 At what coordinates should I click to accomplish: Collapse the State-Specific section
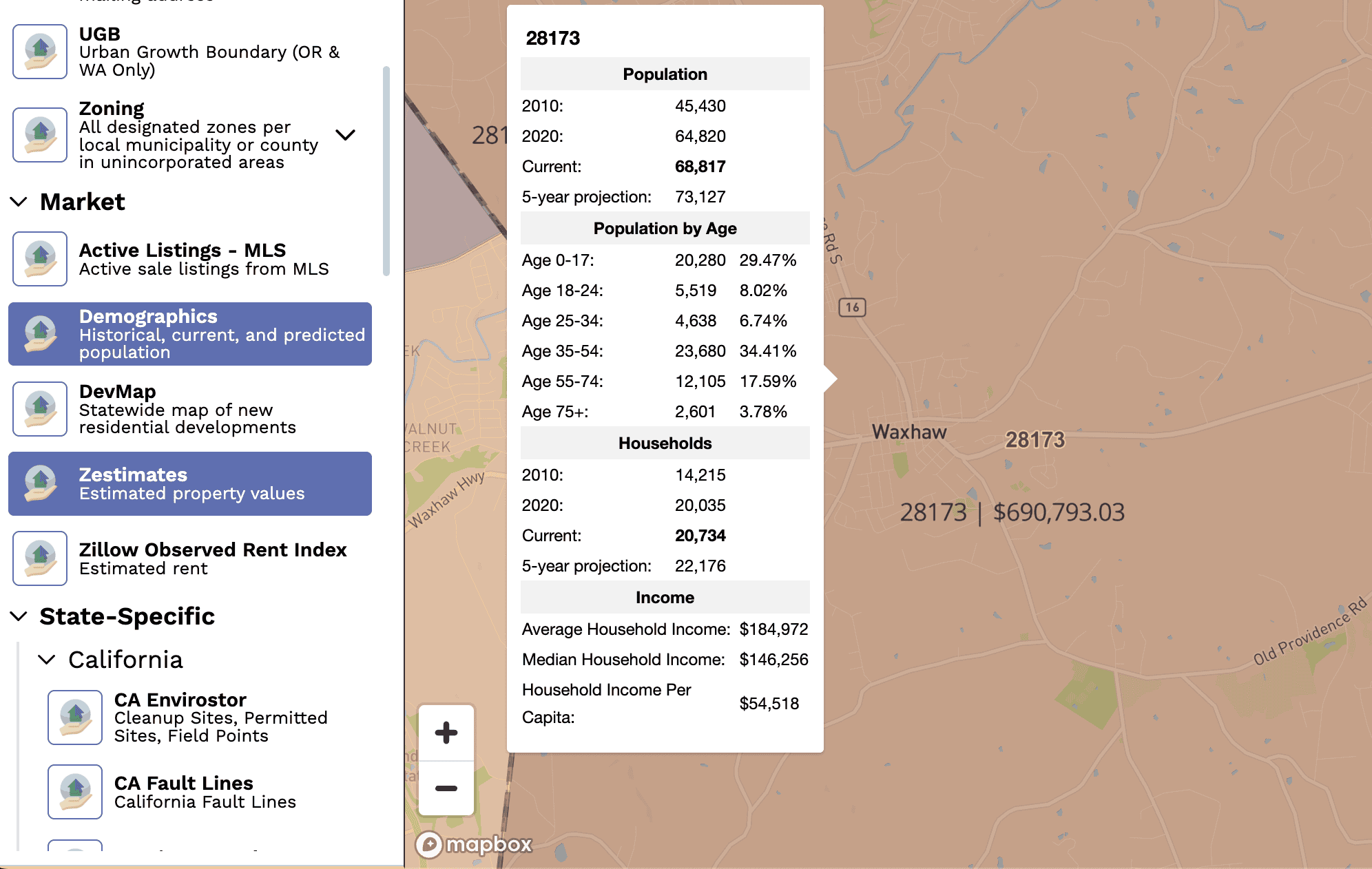tap(19, 616)
